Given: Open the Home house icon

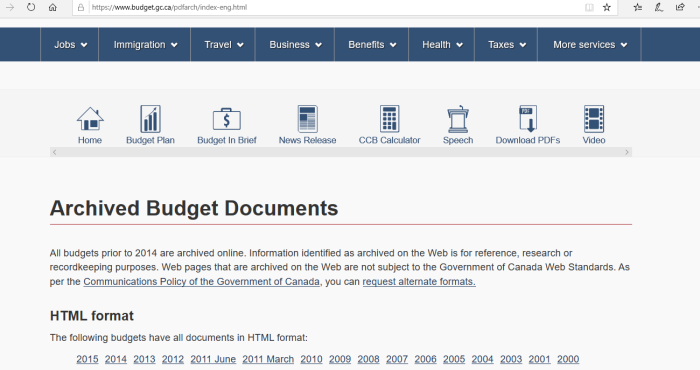Looking at the screenshot, I should tap(90, 119).
